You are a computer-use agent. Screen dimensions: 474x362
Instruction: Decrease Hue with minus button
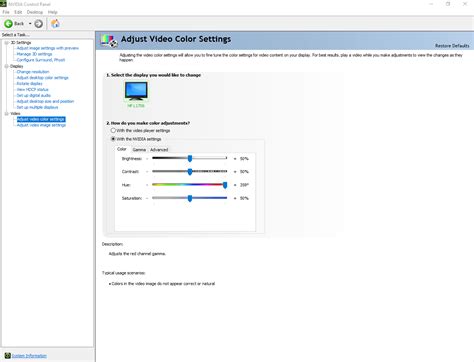(147, 185)
